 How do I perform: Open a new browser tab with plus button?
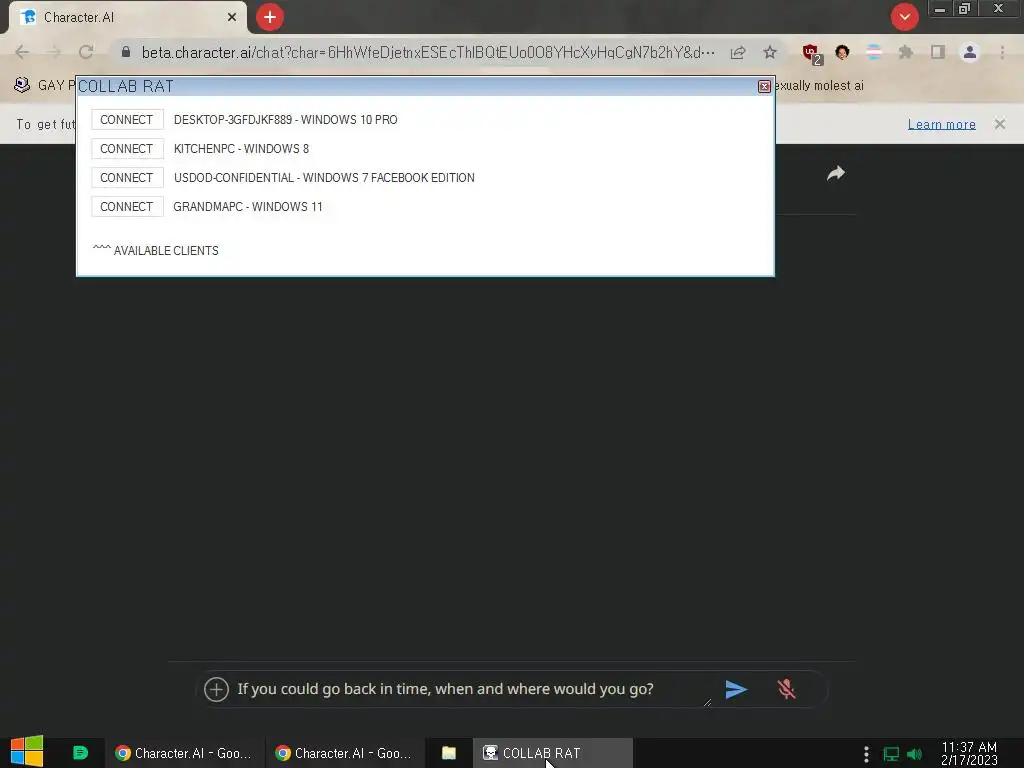270,17
